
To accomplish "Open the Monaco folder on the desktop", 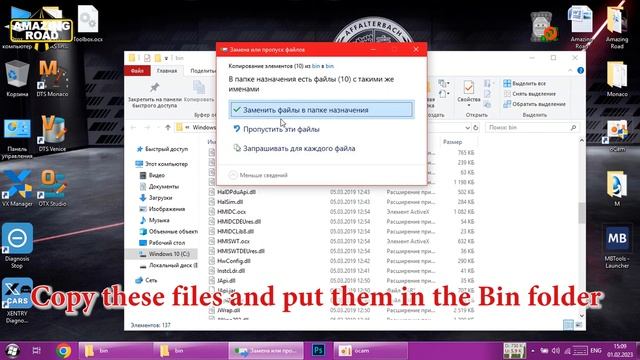I will [617, 78].
